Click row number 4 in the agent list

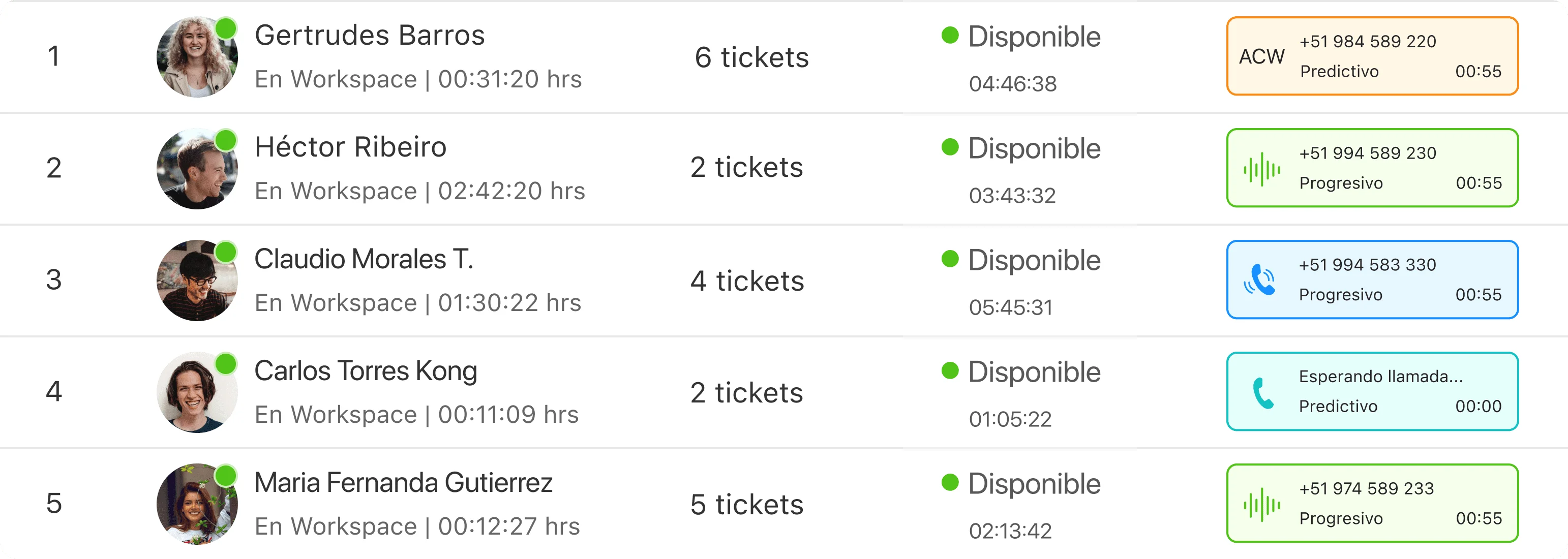53,392
